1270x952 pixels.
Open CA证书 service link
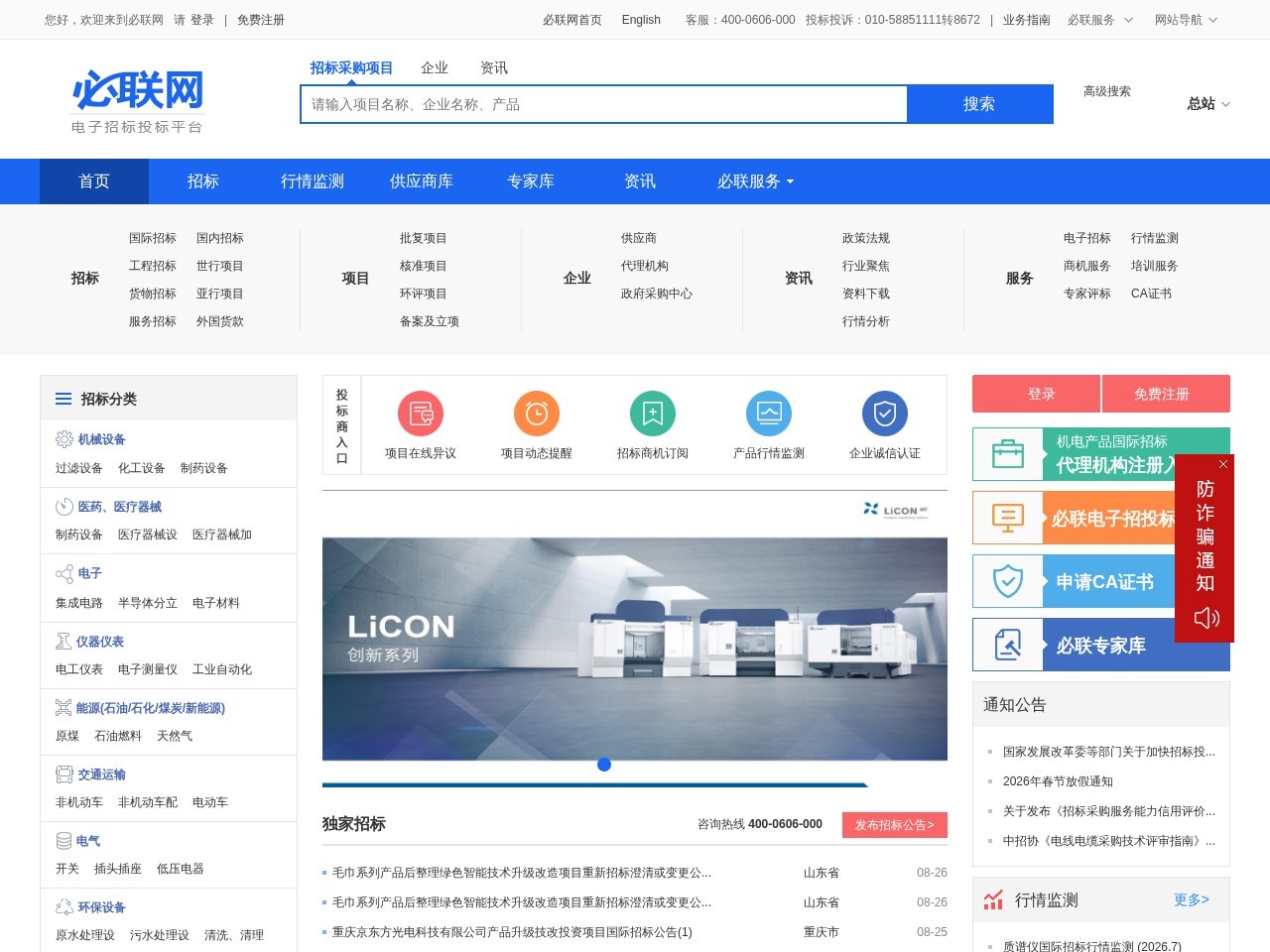point(1151,294)
